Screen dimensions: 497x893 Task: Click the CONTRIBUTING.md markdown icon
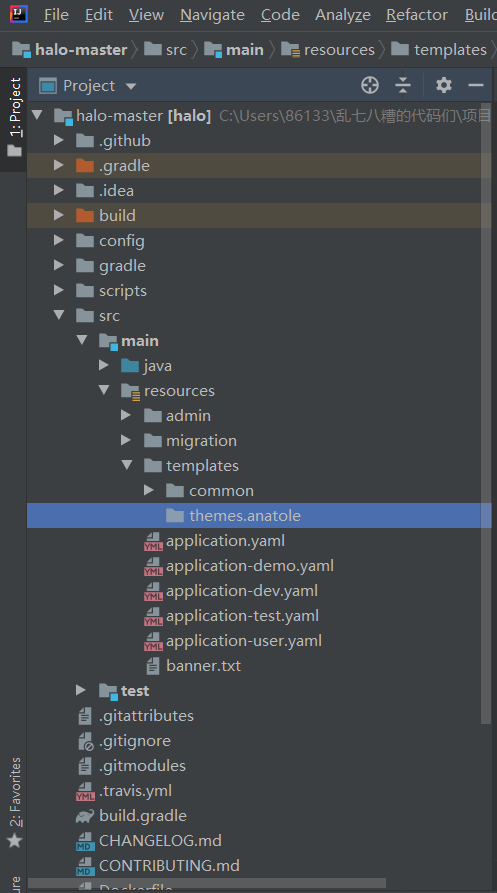point(85,867)
